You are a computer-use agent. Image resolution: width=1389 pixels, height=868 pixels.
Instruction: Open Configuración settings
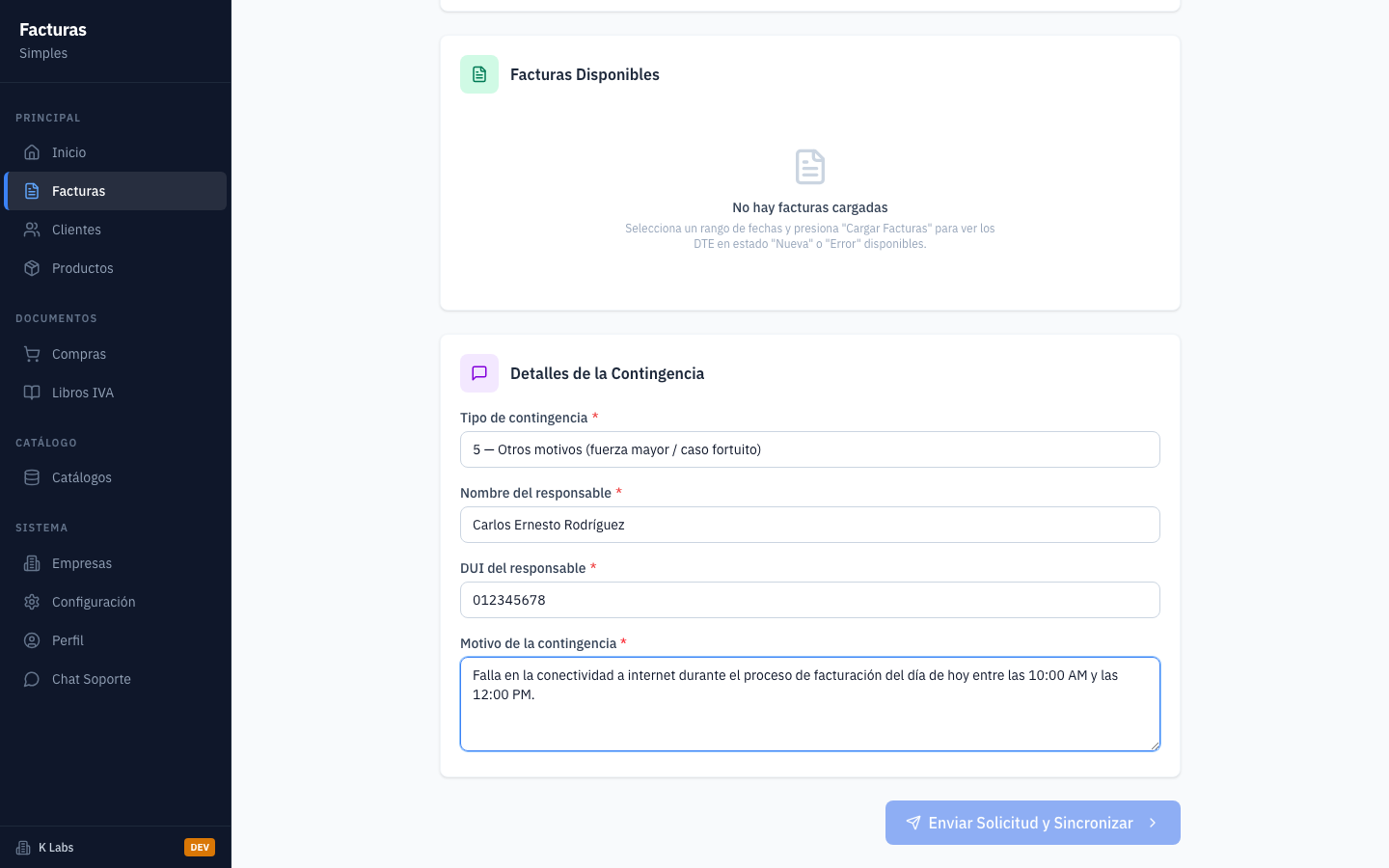point(116,602)
